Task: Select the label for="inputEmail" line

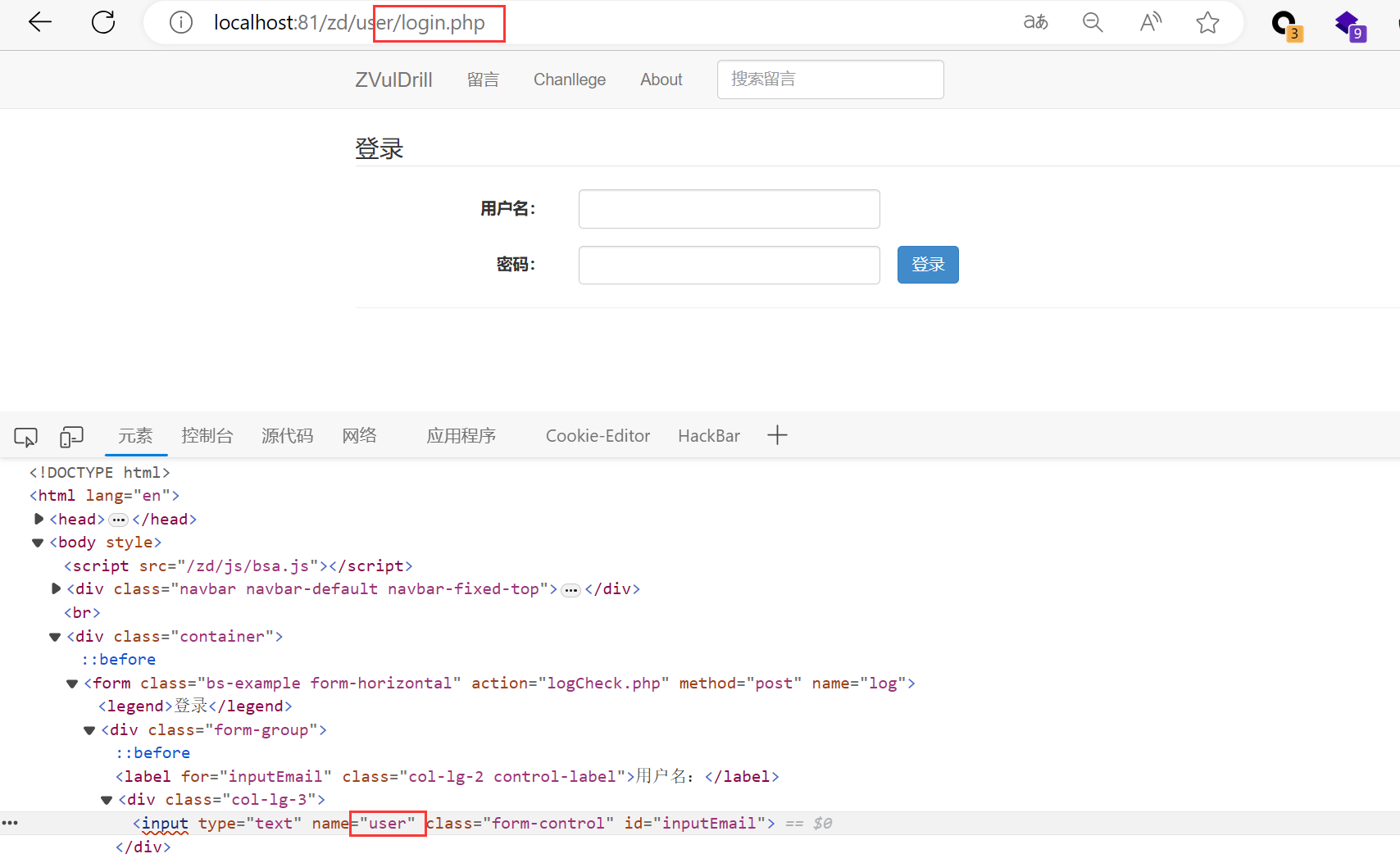Action: pyautogui.click(x=448, y=776)
